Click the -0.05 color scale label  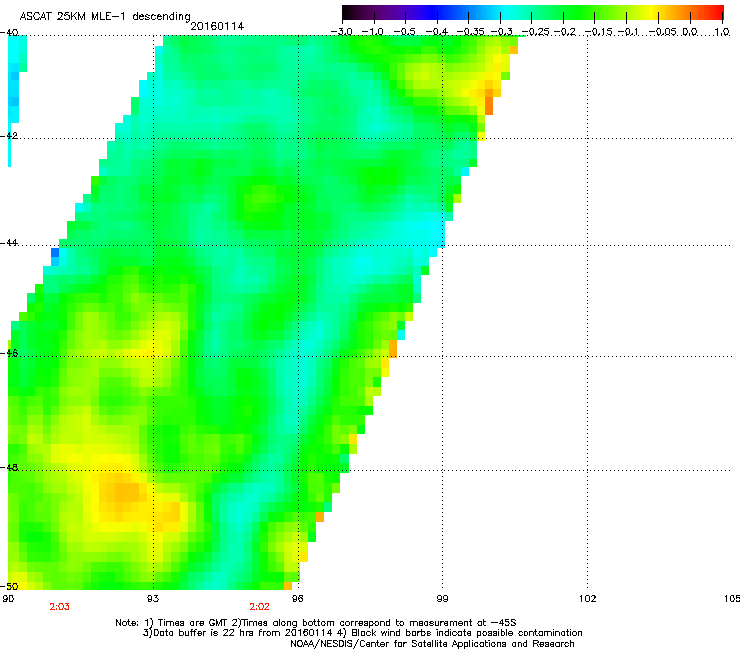663,32
